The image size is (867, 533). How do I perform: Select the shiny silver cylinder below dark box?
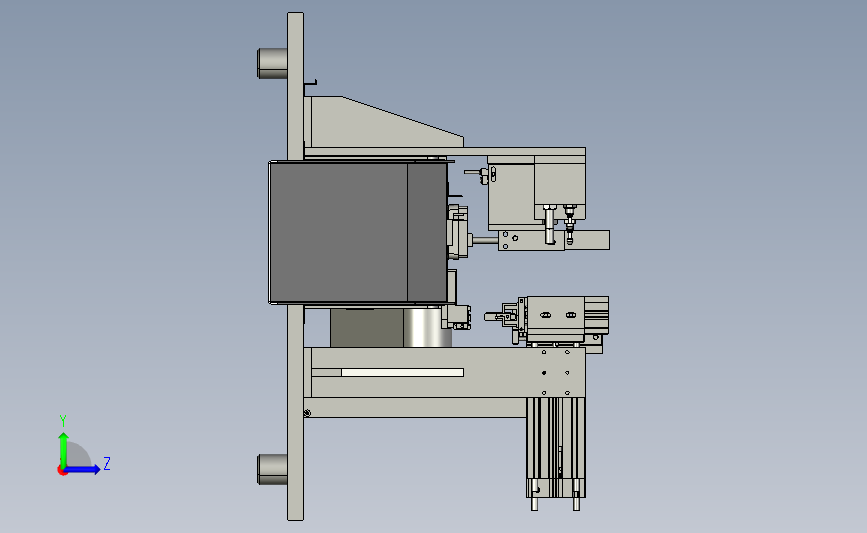click(x=427, y=328)
